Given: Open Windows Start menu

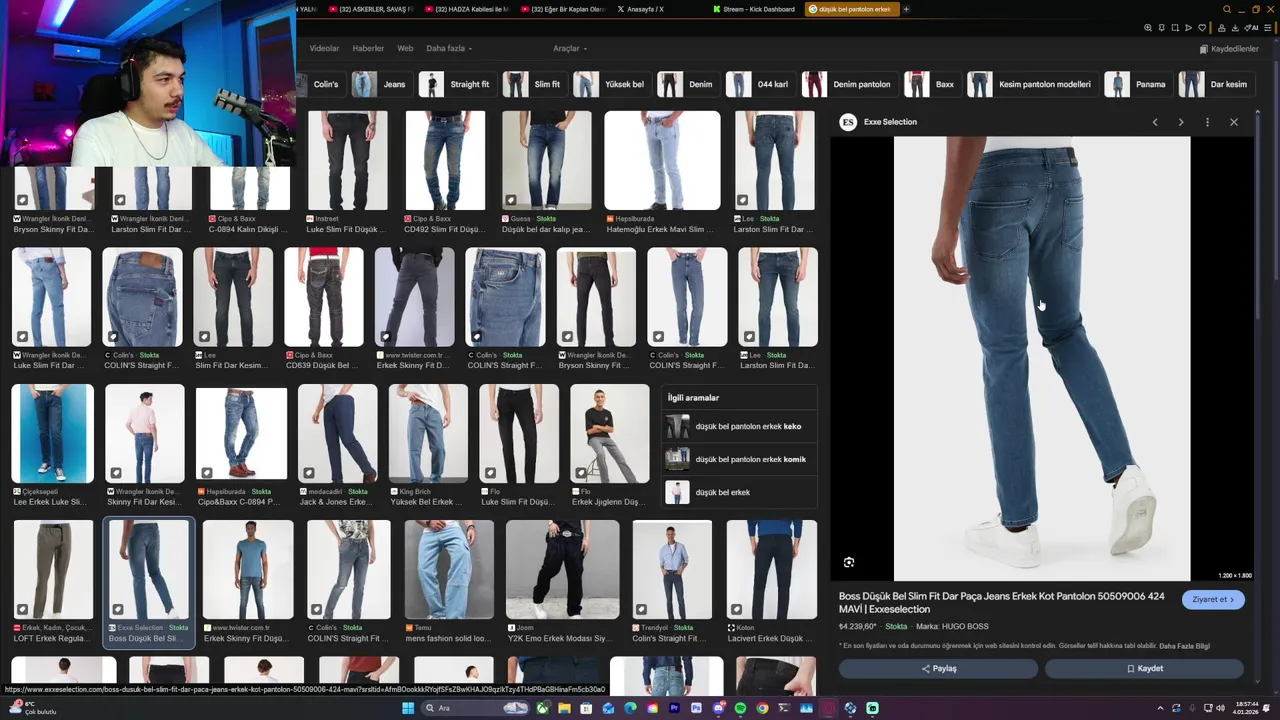Looking at the screenshot, I should pos(408,708).
